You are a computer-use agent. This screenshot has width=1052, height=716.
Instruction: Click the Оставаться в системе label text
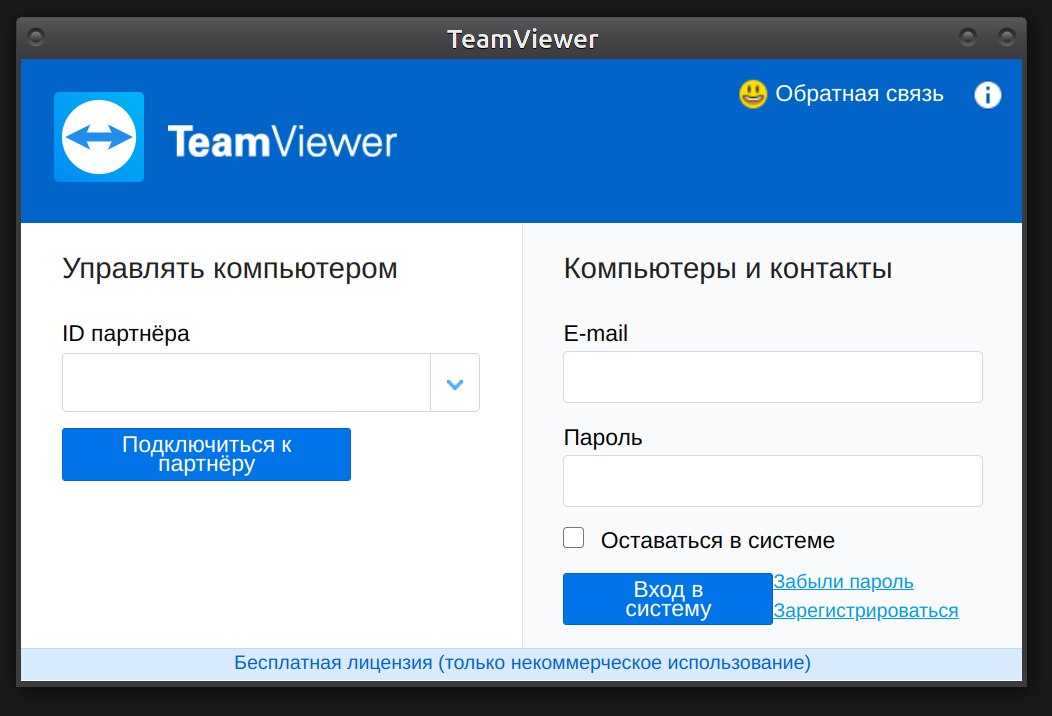pos(718,540)
